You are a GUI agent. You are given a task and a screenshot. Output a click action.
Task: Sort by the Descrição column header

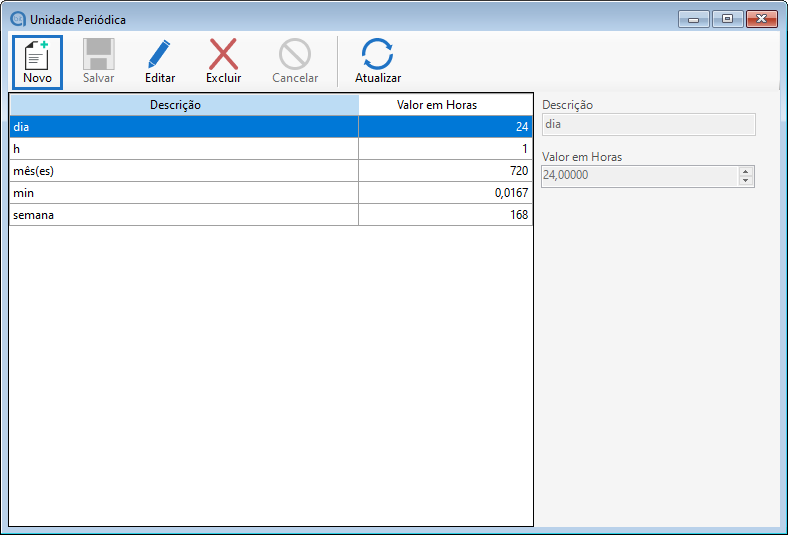tap(184, 105)
